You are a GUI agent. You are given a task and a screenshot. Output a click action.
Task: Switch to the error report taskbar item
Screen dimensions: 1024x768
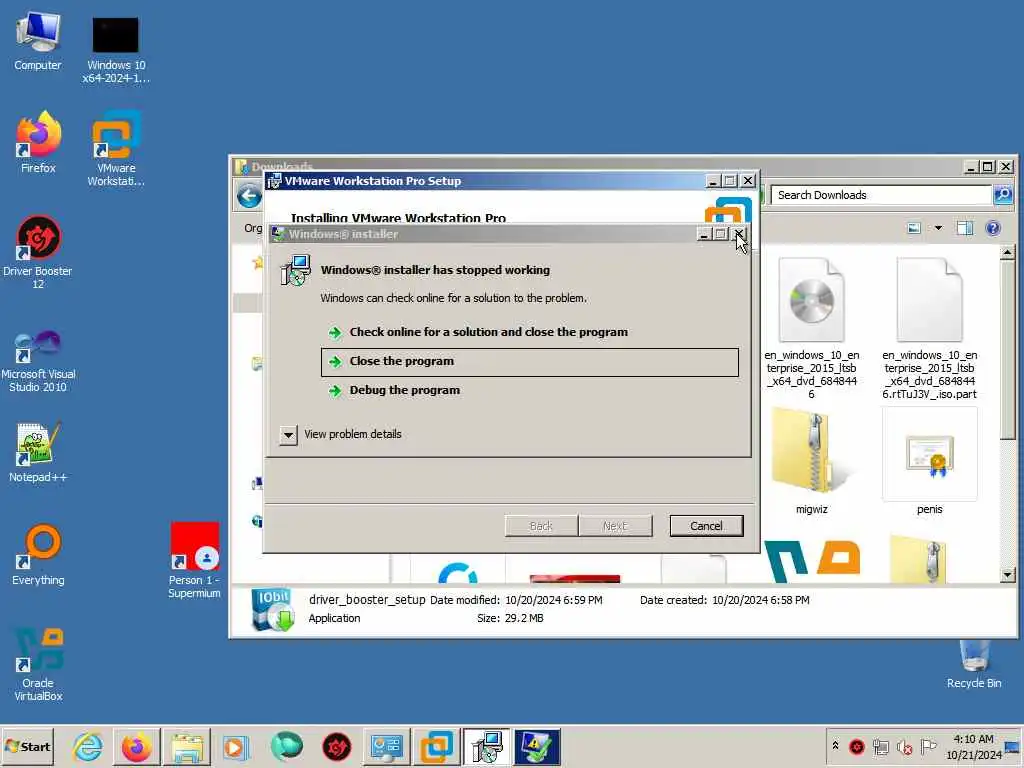click(536, 746)
